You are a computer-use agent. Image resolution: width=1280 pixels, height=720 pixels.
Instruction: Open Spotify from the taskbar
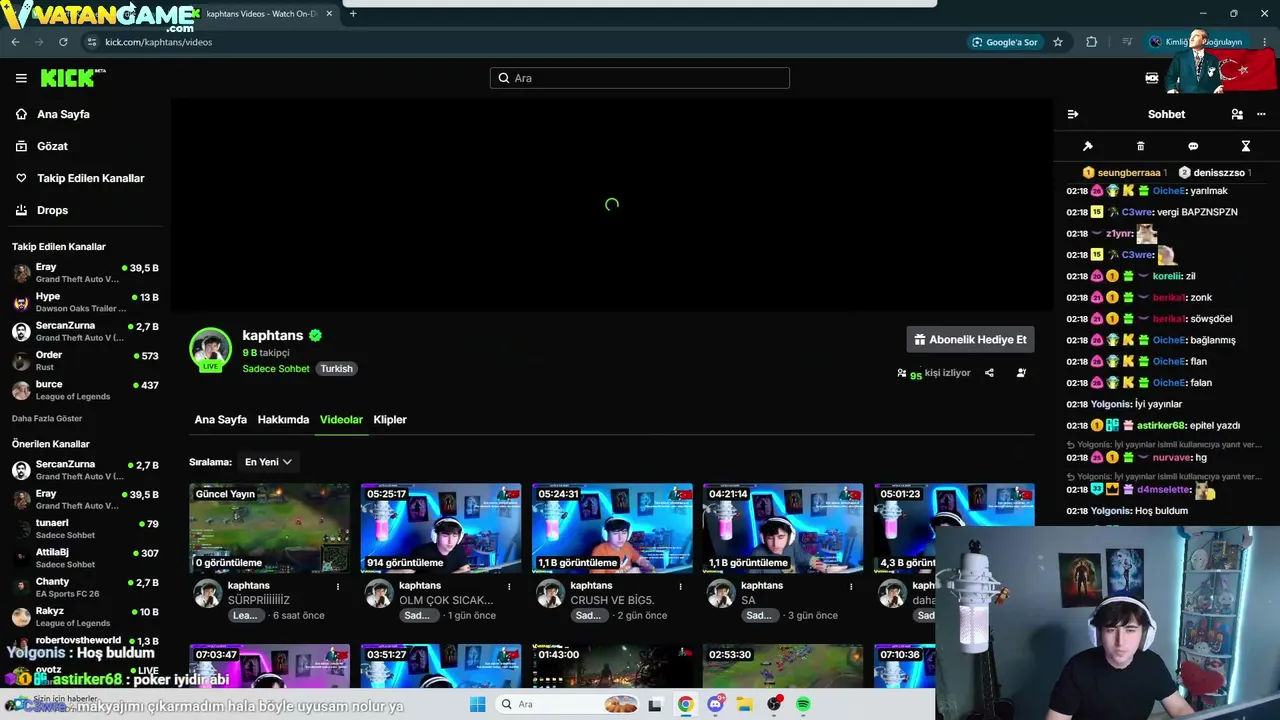[x=803, y=704]
